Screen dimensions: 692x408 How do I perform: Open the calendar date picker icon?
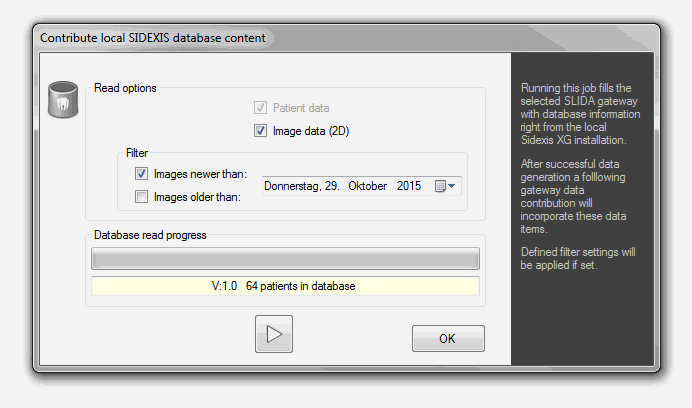(x=440, y=186)
